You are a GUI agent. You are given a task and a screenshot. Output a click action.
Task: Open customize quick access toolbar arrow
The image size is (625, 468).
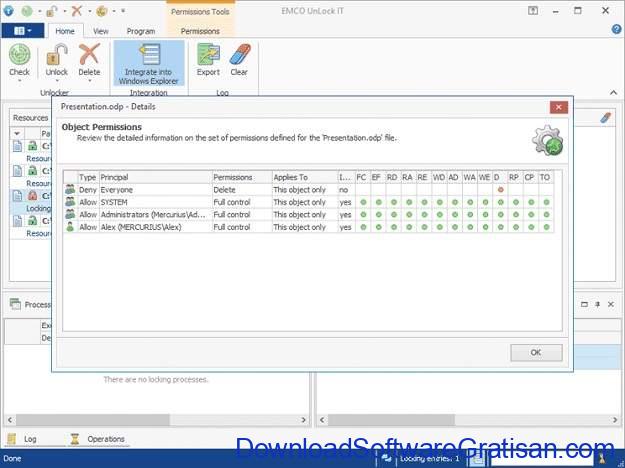123,11
